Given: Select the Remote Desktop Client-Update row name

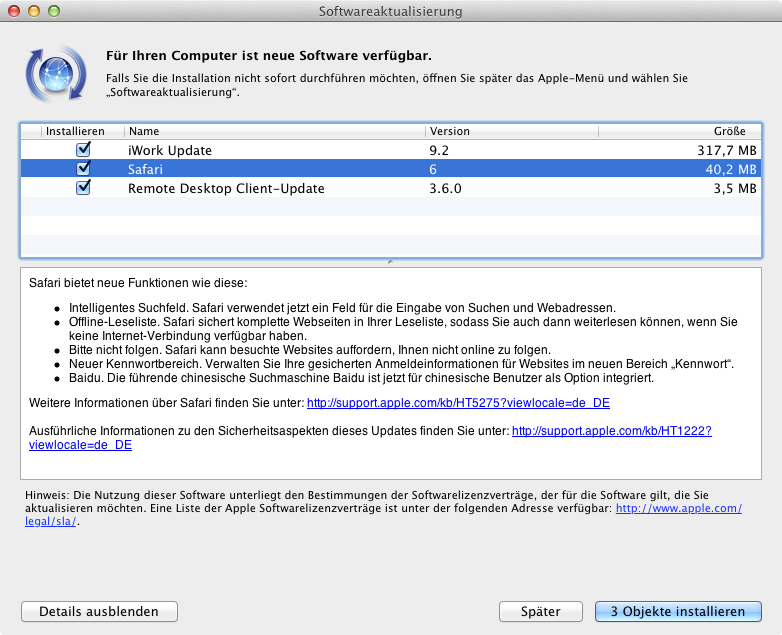Looking at the screenshot, I should pyautogui.click(x=226, y=188).
